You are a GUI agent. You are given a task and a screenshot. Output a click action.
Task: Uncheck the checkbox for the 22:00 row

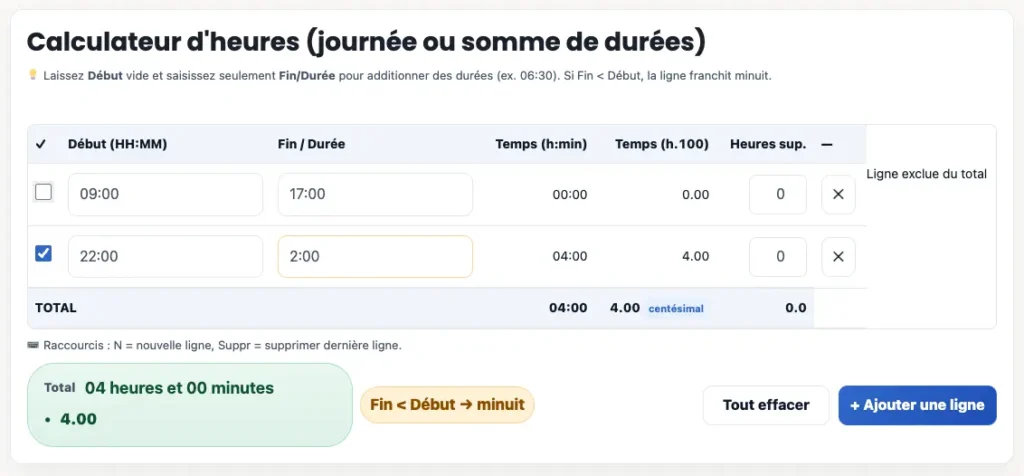(44, 254)
